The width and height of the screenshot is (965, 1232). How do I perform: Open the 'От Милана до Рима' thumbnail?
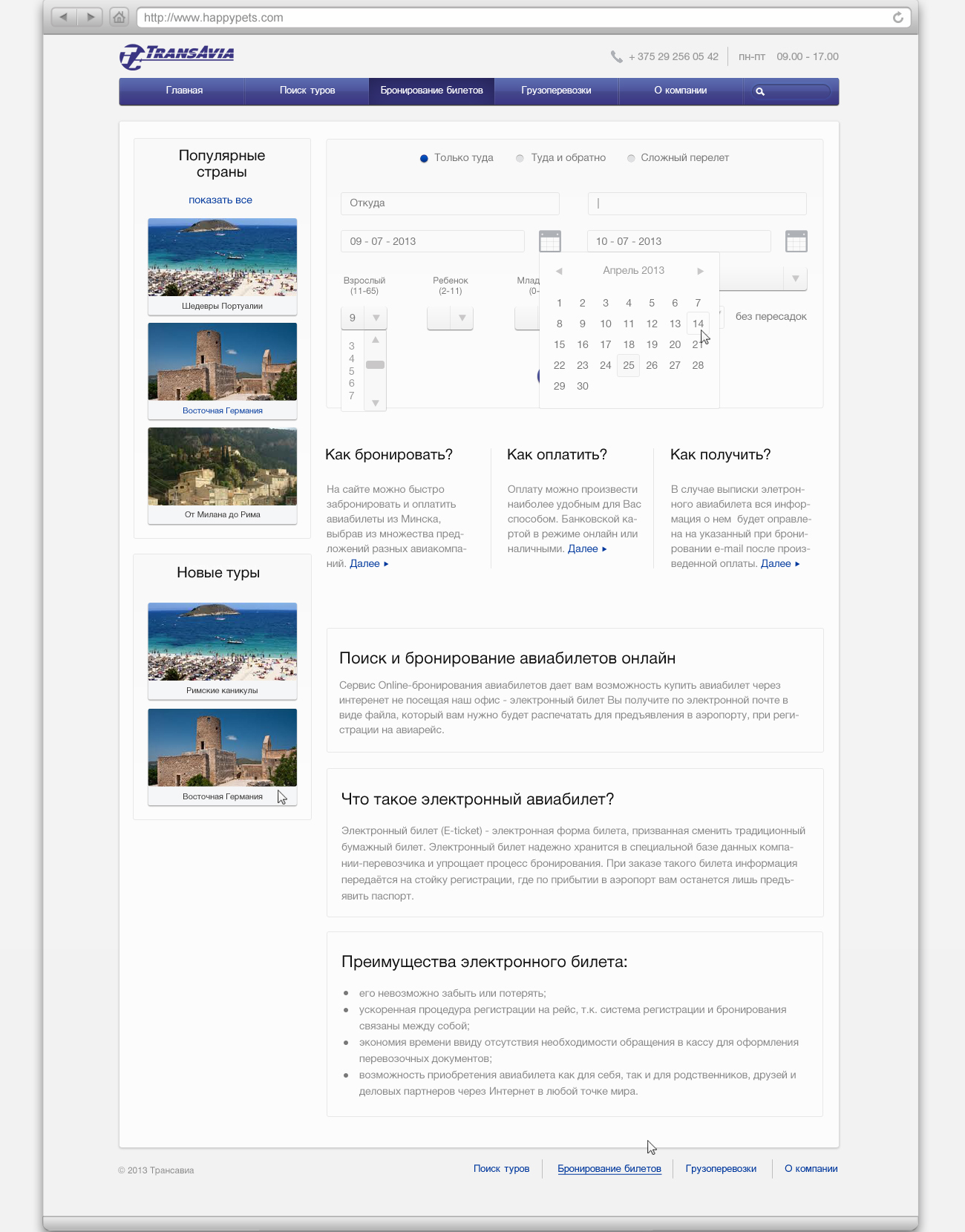pos(223,476)
